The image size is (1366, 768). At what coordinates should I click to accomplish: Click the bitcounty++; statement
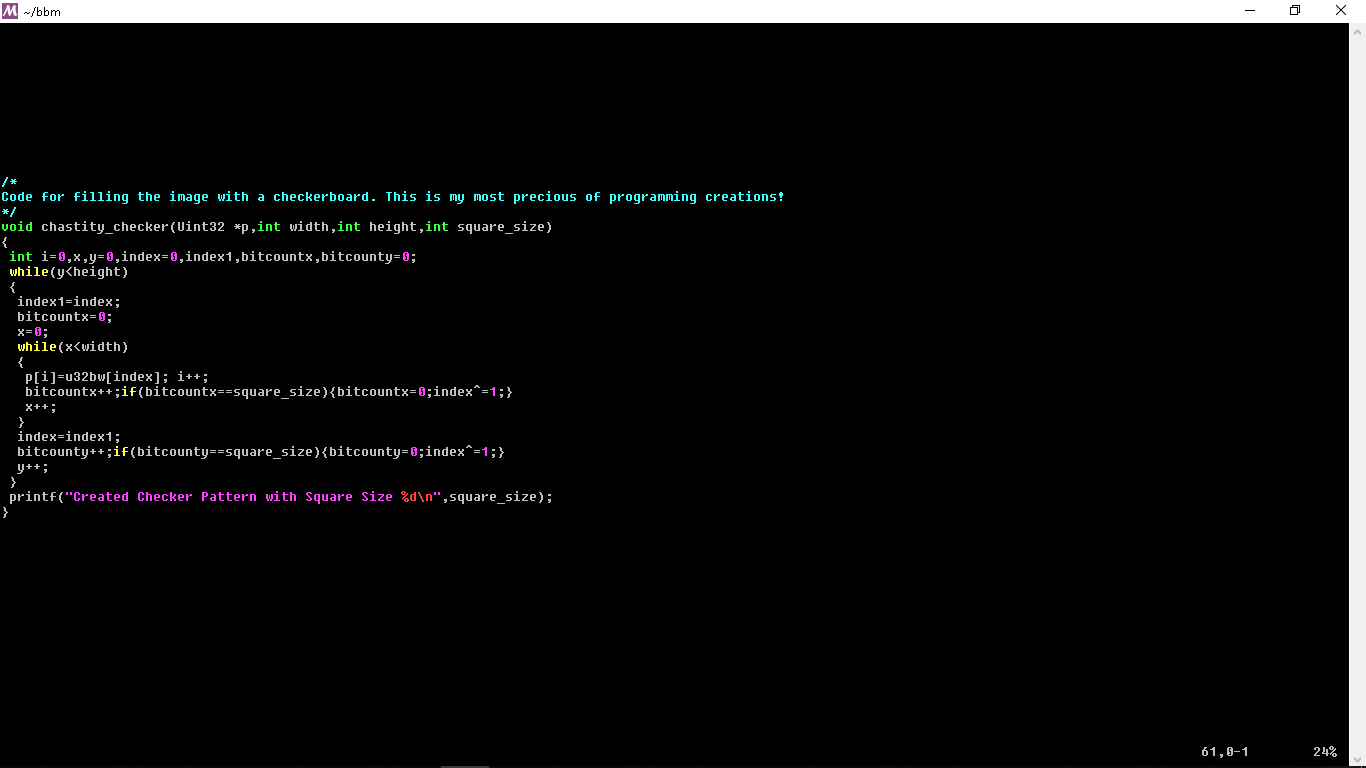tap(65, 452)
